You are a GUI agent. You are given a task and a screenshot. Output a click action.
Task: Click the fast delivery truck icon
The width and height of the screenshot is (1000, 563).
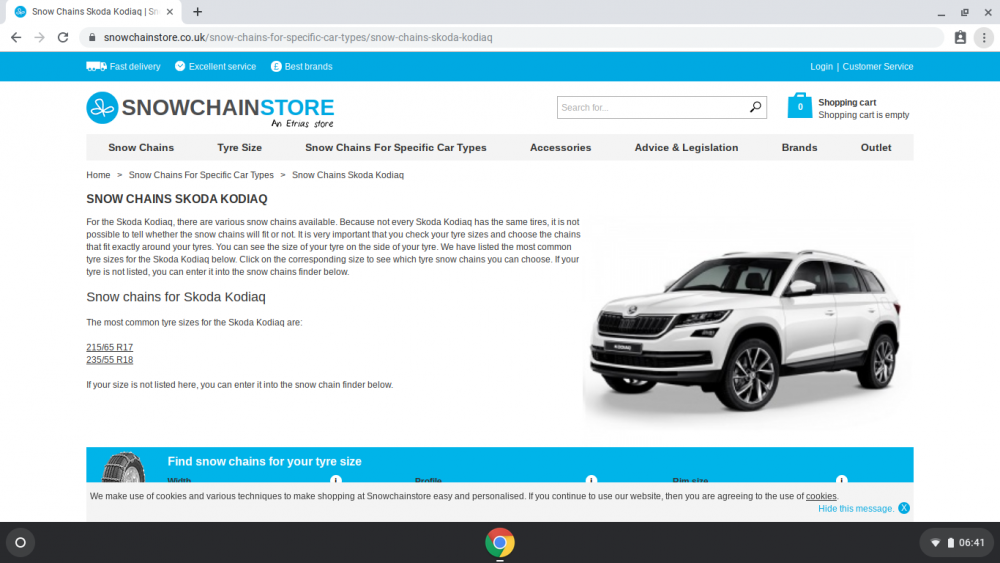(96, 66)
